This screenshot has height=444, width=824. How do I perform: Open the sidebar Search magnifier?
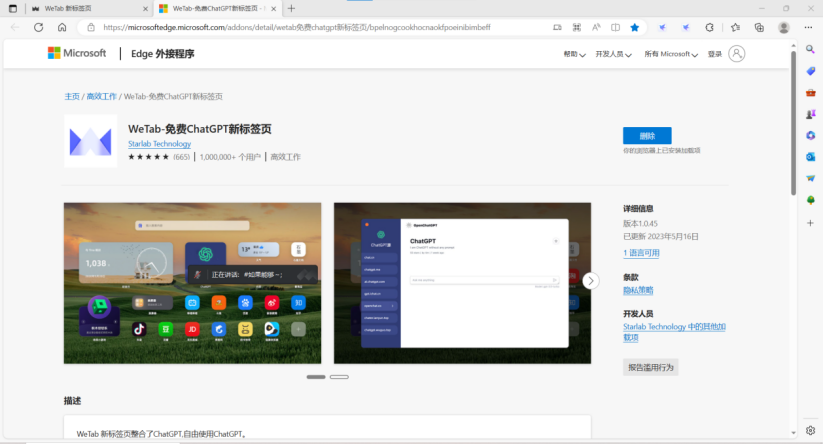point(810,49)
